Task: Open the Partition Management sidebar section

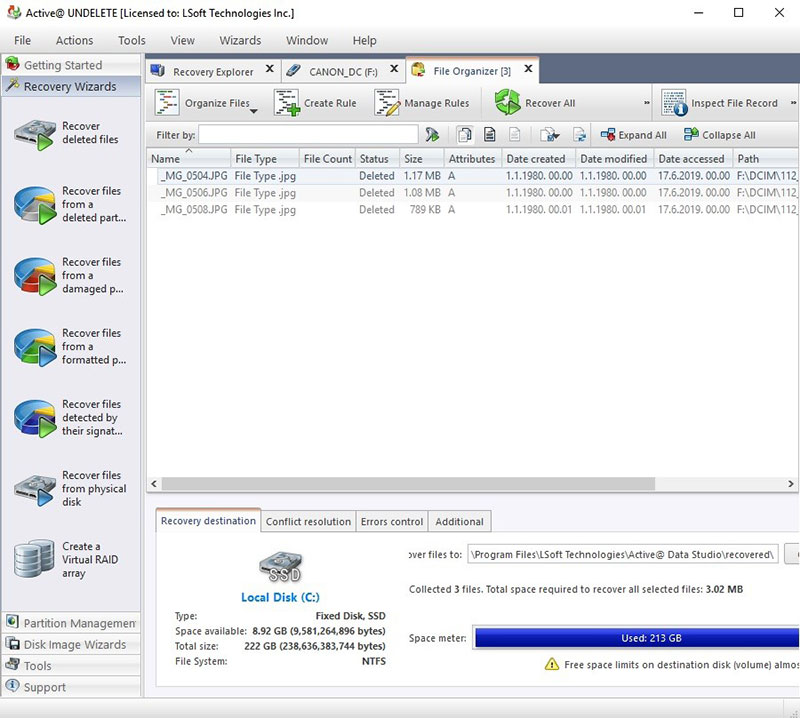Action: pos(71,623)
